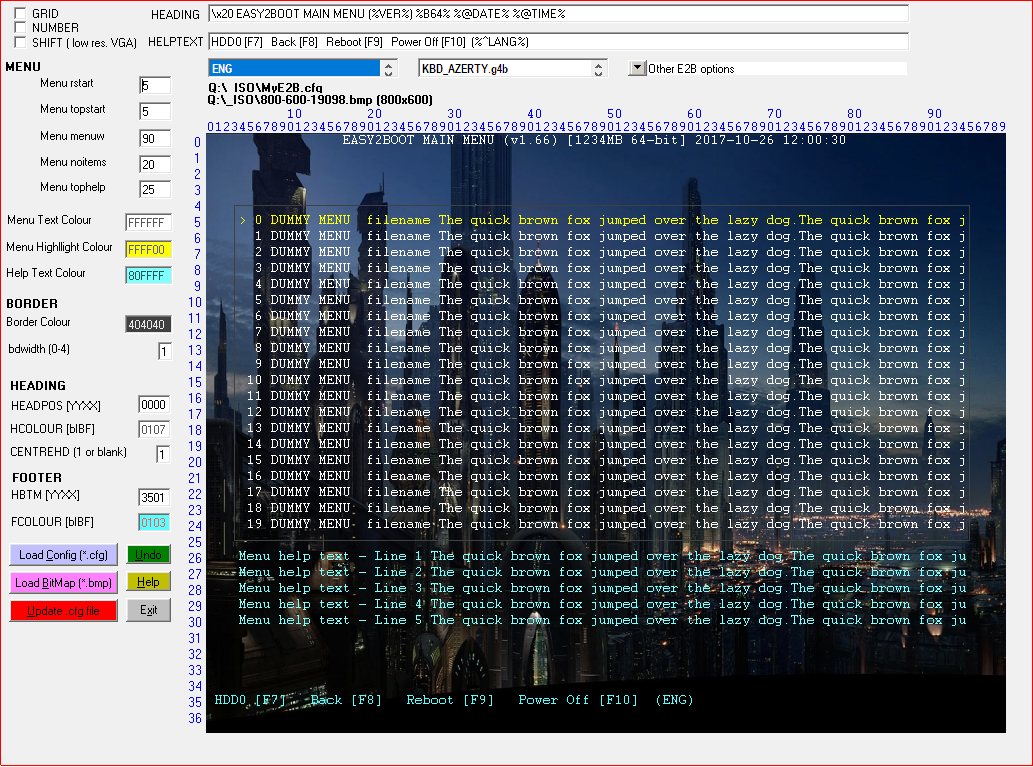Click the footer text HDD0 [F7]
Screen dimensions: 1033x767
pyautogui.click(x=250, y=700)
